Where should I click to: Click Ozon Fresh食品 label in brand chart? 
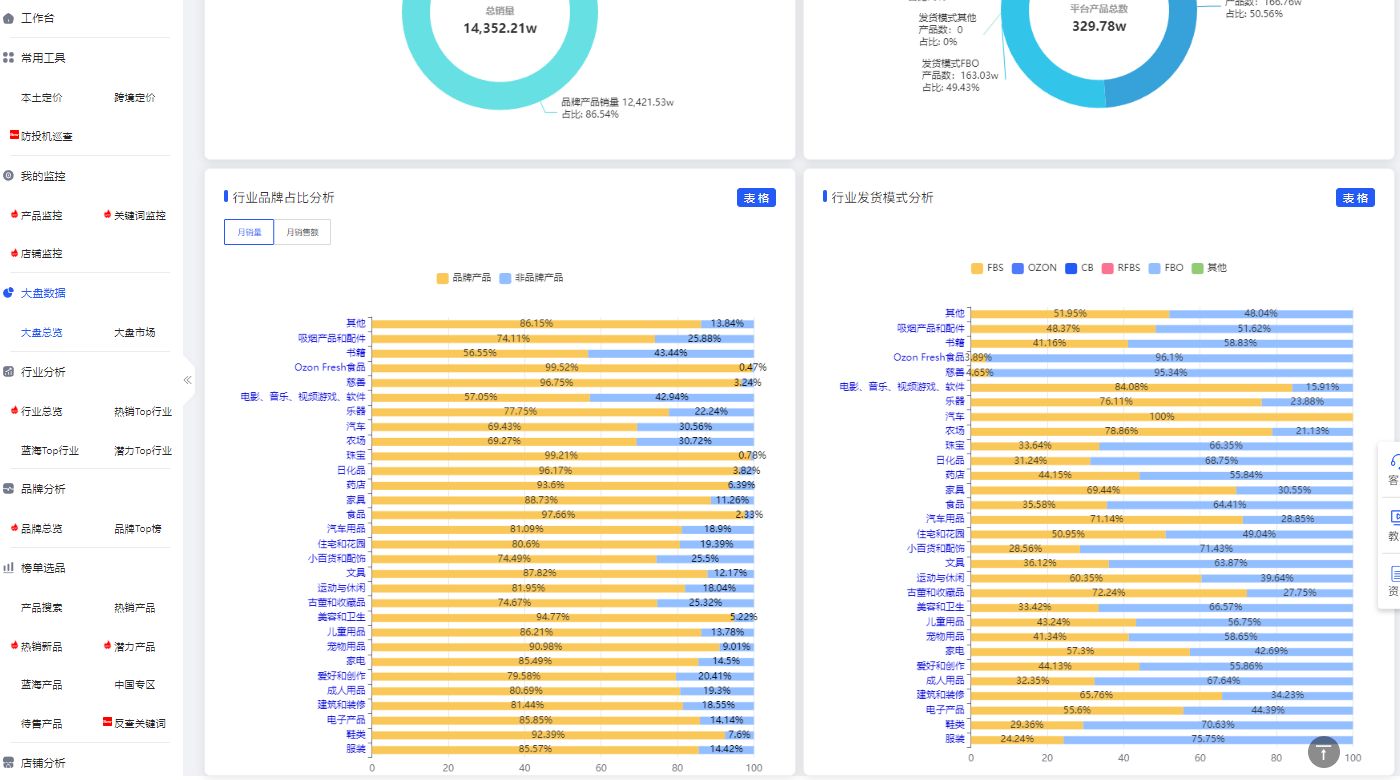pos(330,367)
